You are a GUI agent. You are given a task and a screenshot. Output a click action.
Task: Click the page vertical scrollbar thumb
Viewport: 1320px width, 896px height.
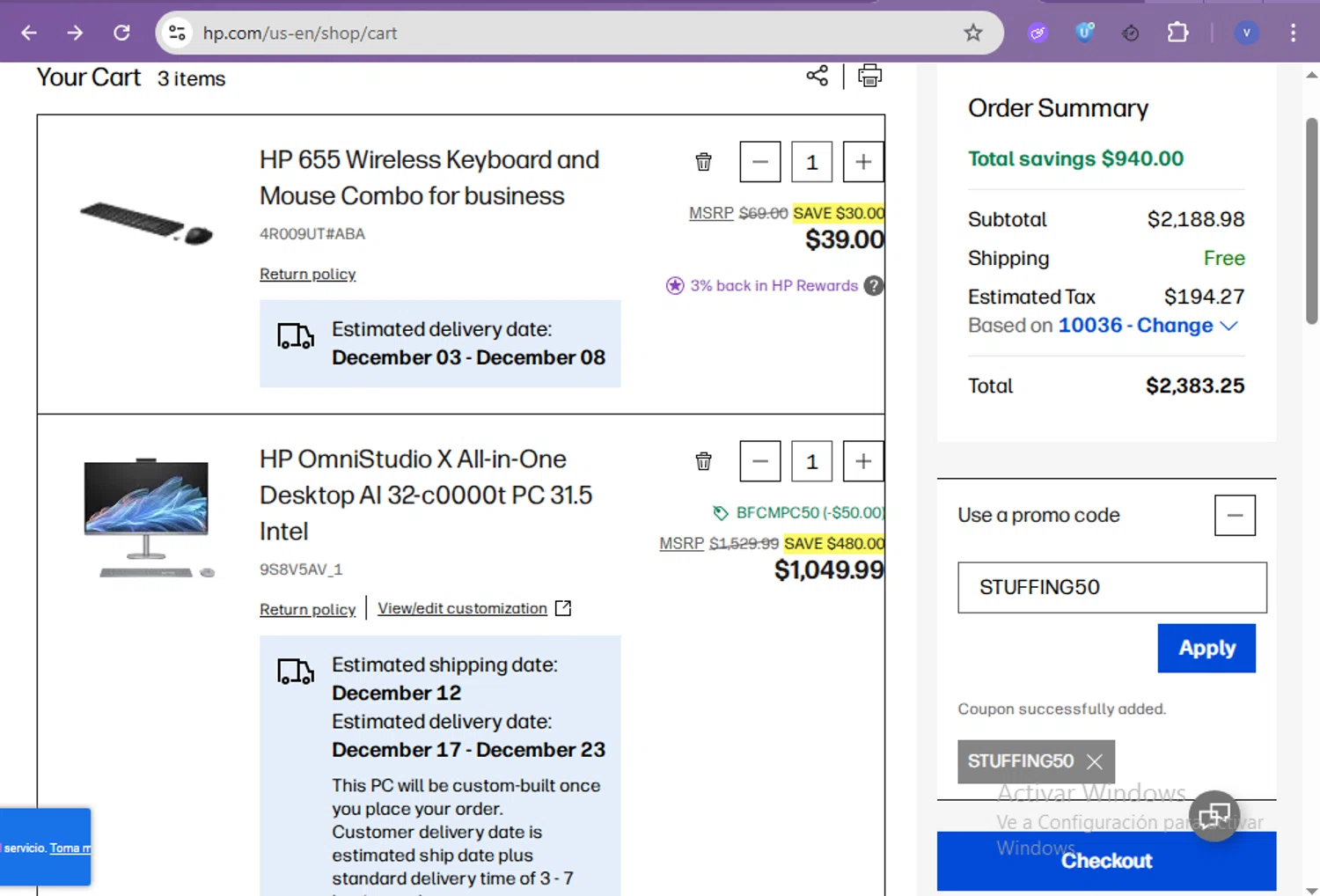(x=1311, y=220)
